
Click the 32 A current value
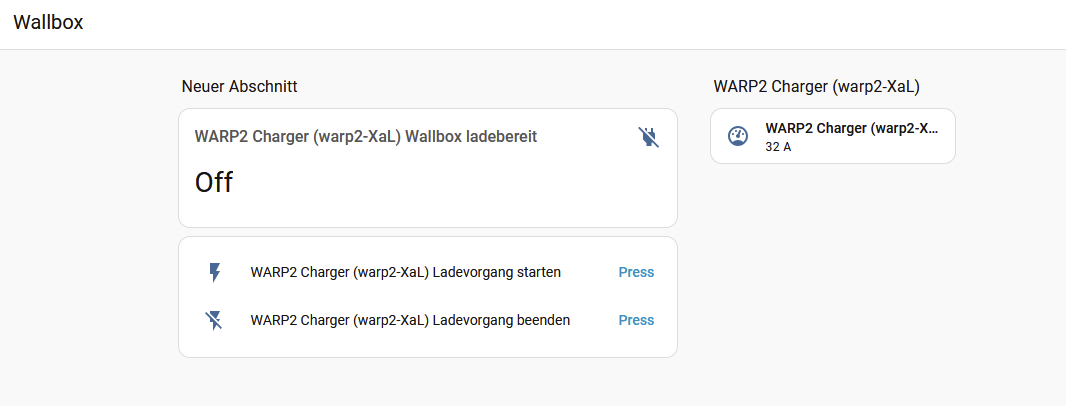pos(778,147)
